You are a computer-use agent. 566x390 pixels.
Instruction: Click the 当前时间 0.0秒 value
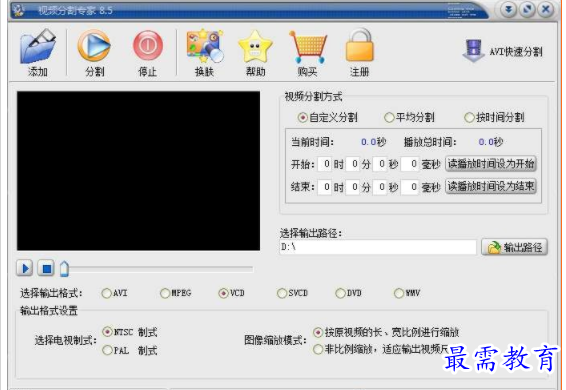point(374,142)
